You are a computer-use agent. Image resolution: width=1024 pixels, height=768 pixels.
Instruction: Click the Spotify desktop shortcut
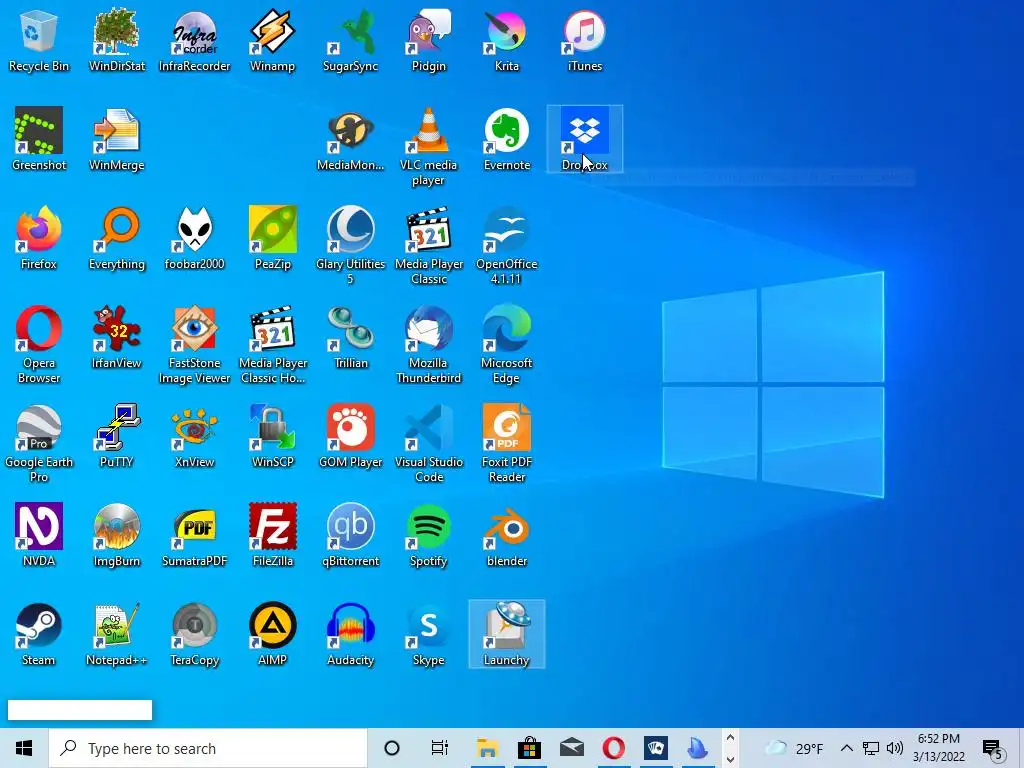click(x=428, y=536)
